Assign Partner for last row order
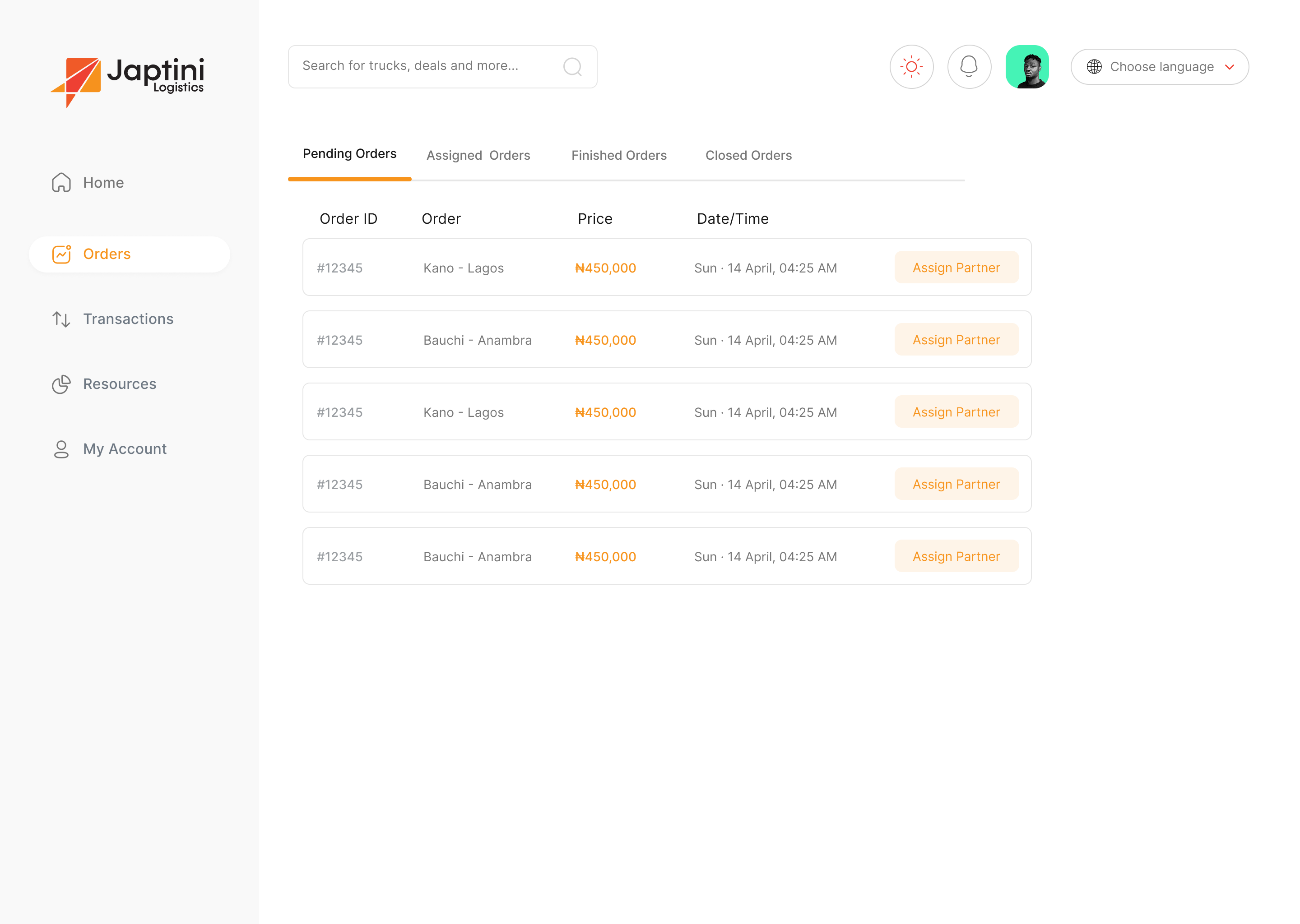 [956, 556]
